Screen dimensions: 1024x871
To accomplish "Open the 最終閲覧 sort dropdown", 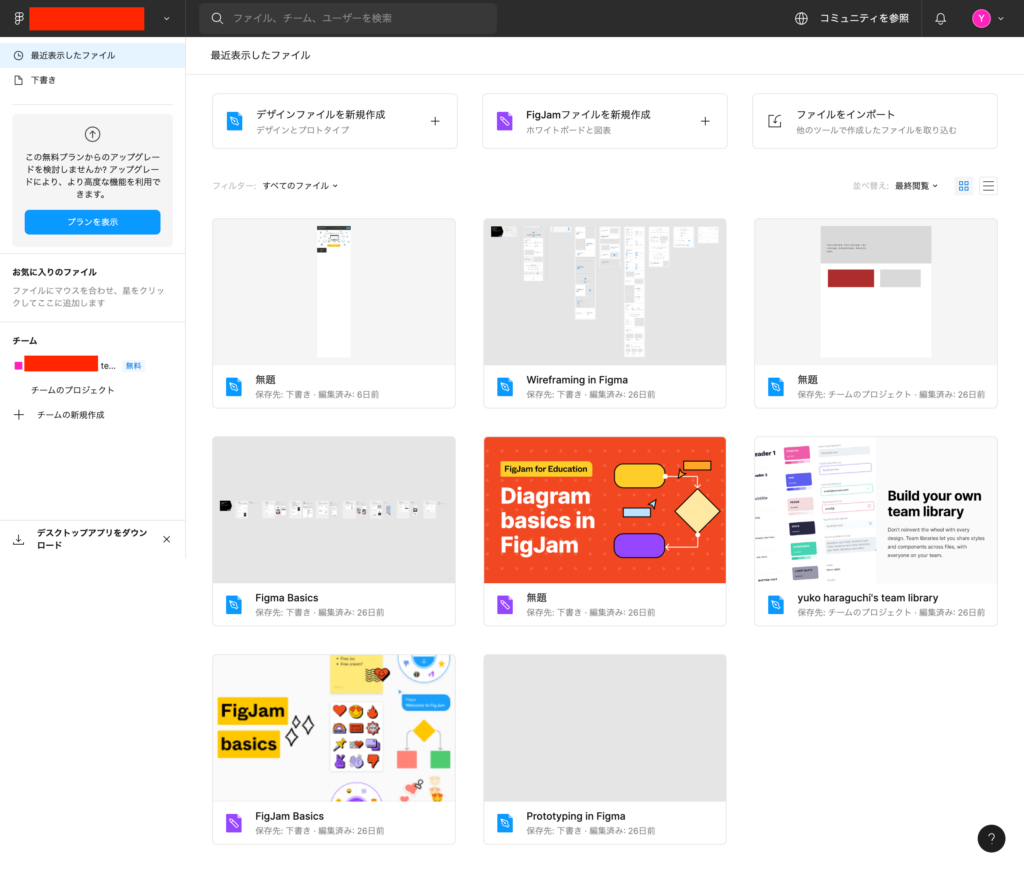I will tap(916, 186).
